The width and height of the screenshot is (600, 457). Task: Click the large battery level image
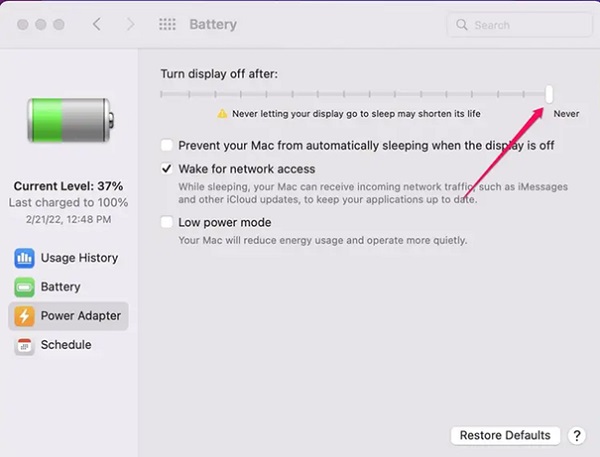coord(70,120)
